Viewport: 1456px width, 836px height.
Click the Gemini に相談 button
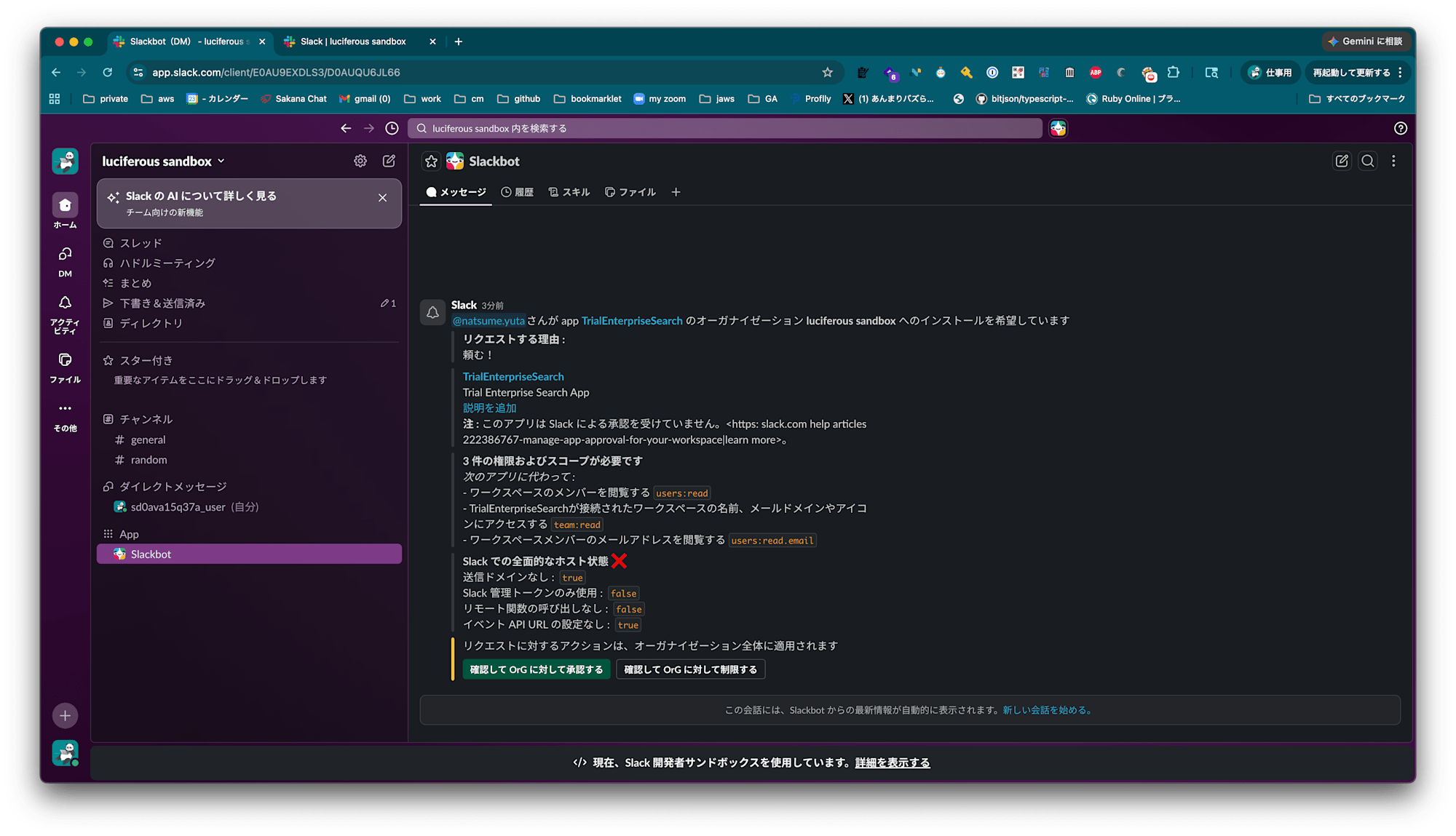point(1365,41)
